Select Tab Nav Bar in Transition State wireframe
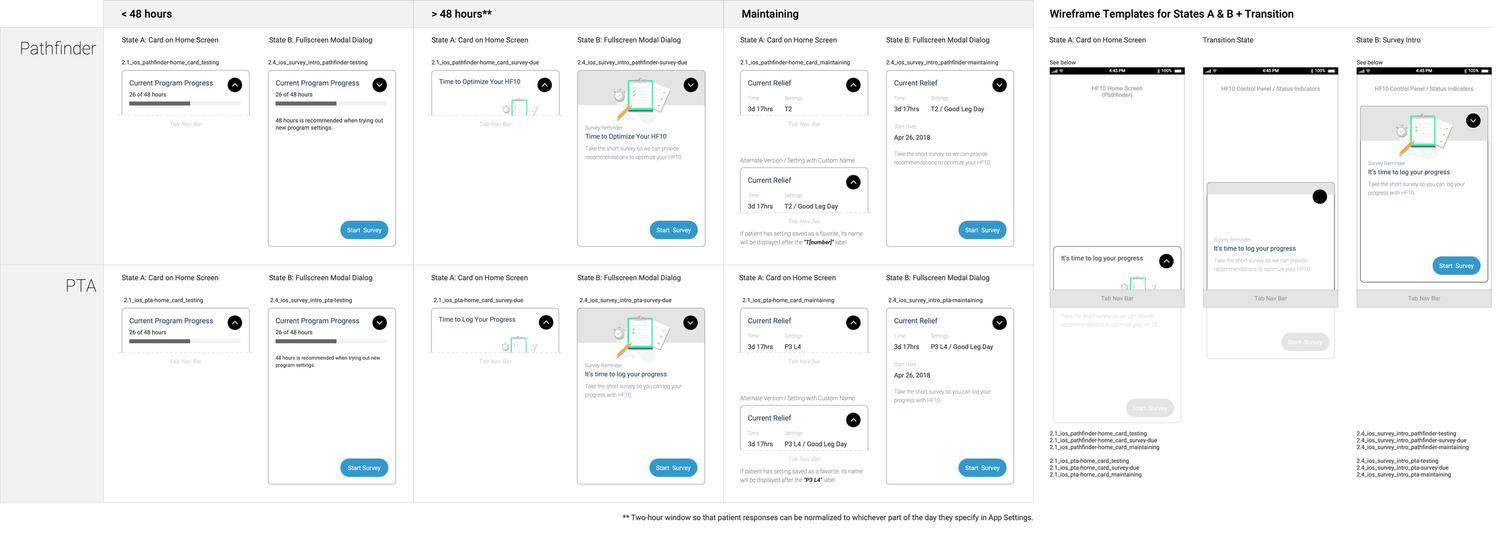 [1270, 298]
